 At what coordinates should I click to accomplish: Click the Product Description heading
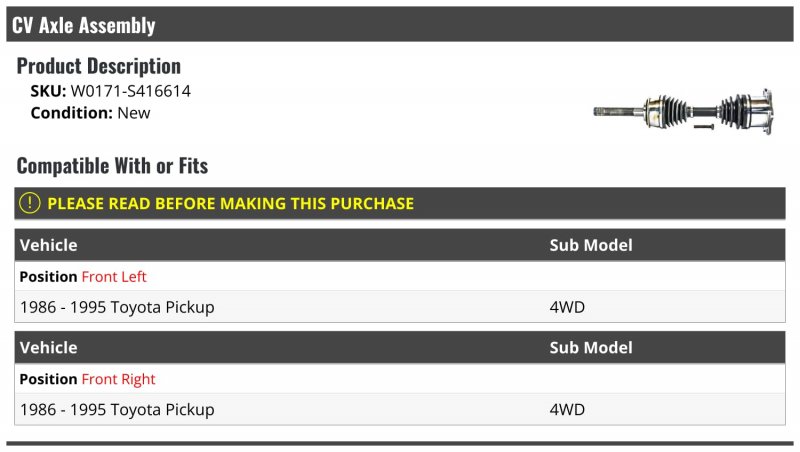98,66
